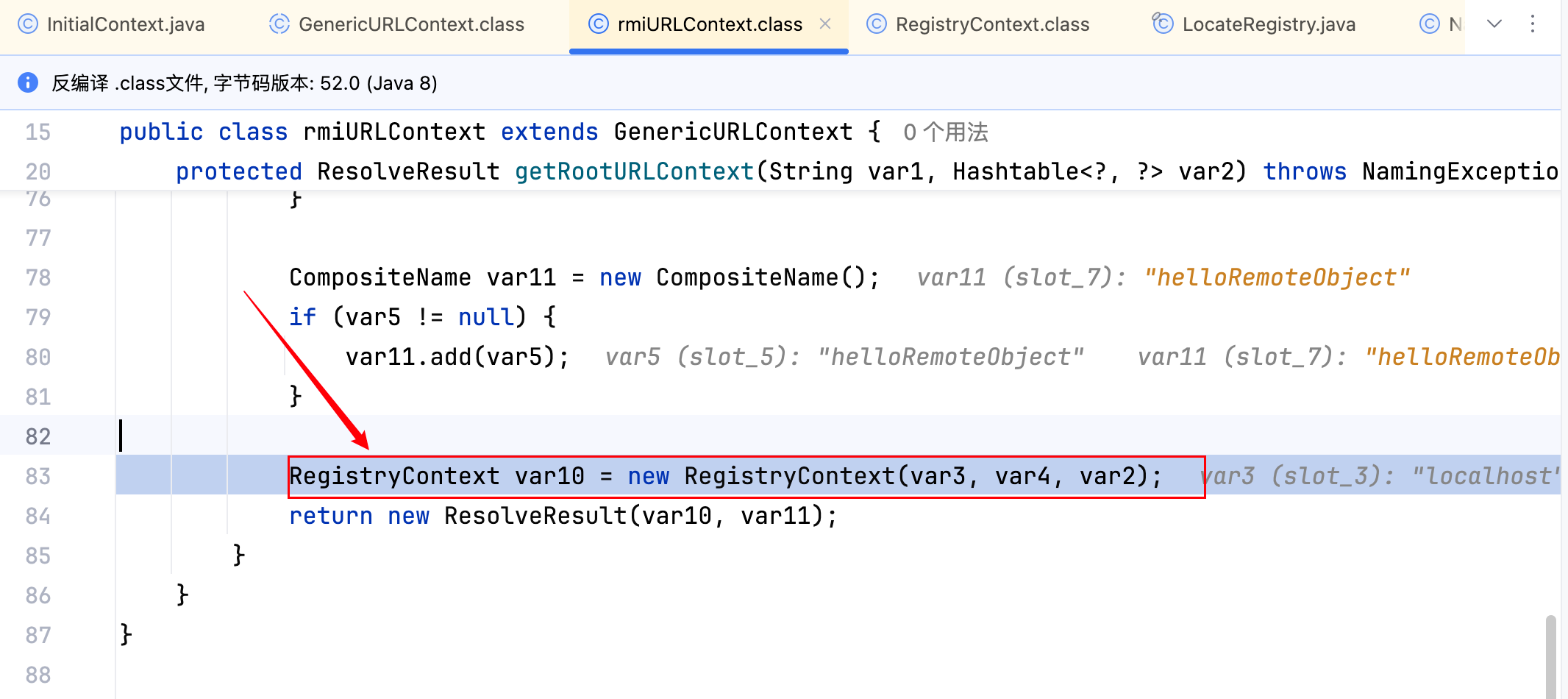This screenshot has height=699, width=1568.
Task: Switch to the GenericURLContext.class tab
Action: click(x=411, y=24)
